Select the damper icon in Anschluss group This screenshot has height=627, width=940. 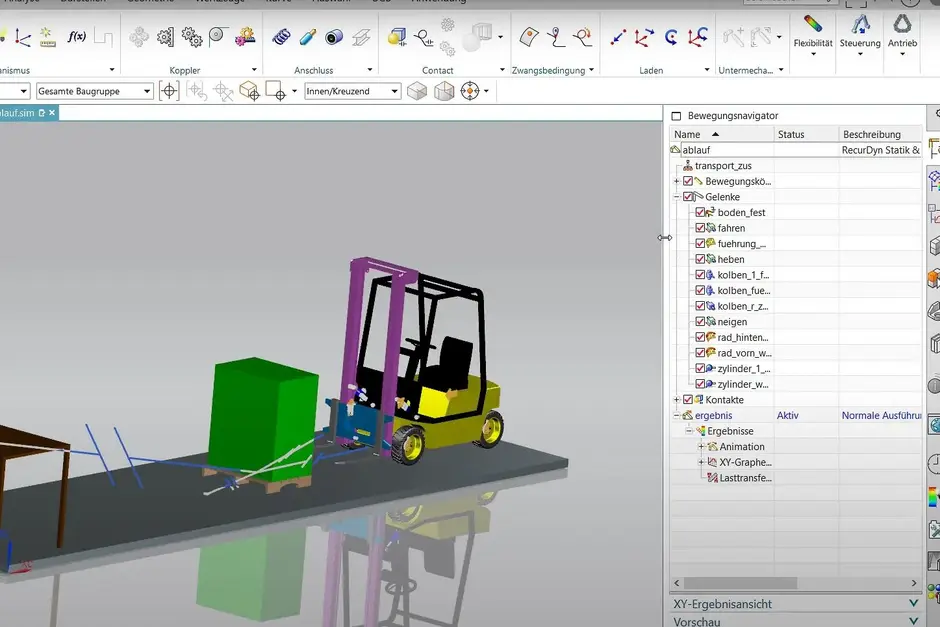point(308,37)
